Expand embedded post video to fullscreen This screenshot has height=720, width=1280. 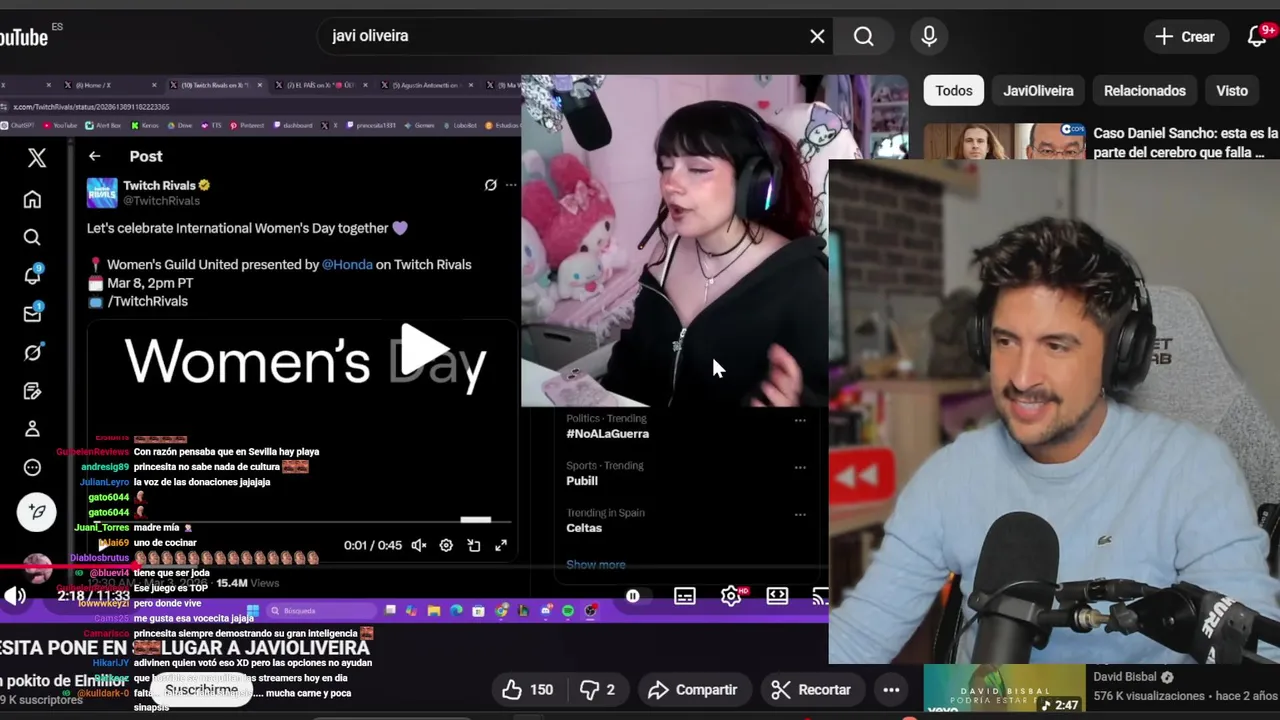click(x=501, y=545)
